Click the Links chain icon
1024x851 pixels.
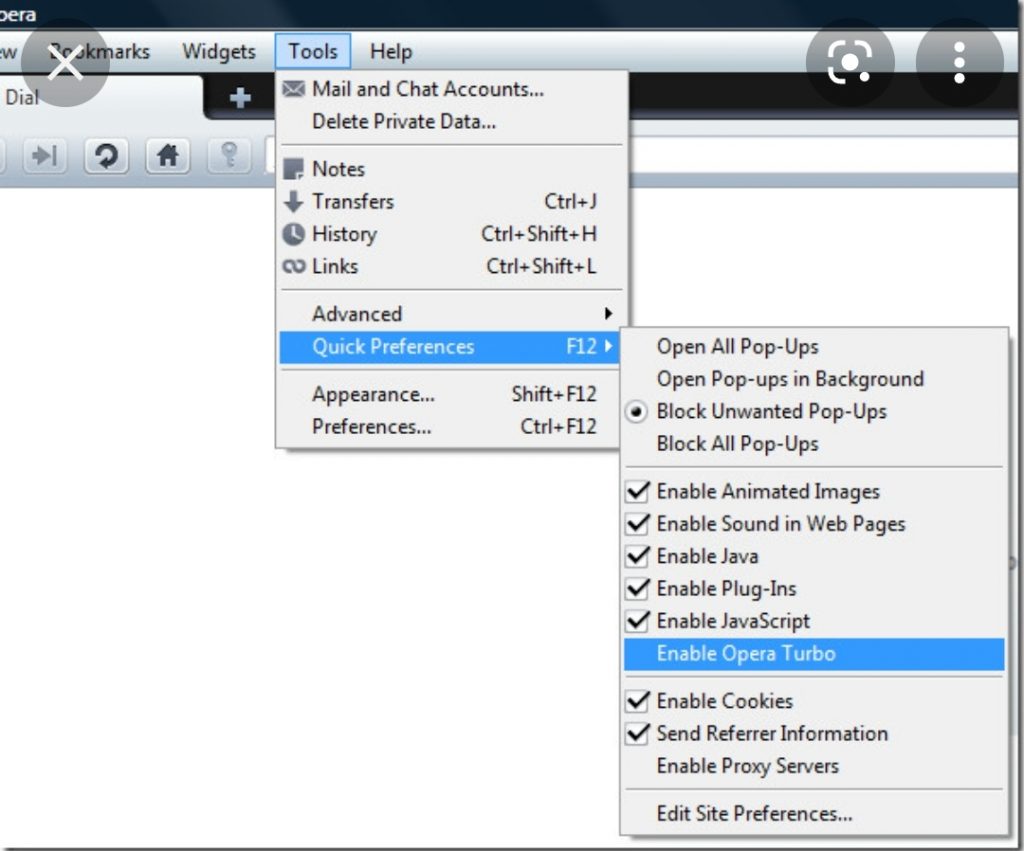pos(294,266)
